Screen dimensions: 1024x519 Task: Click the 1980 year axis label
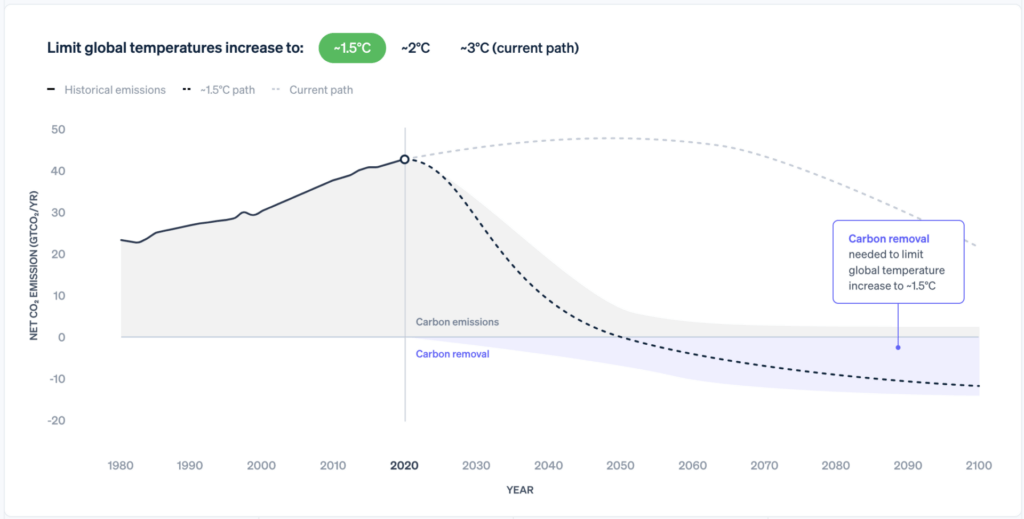(120, 465)
